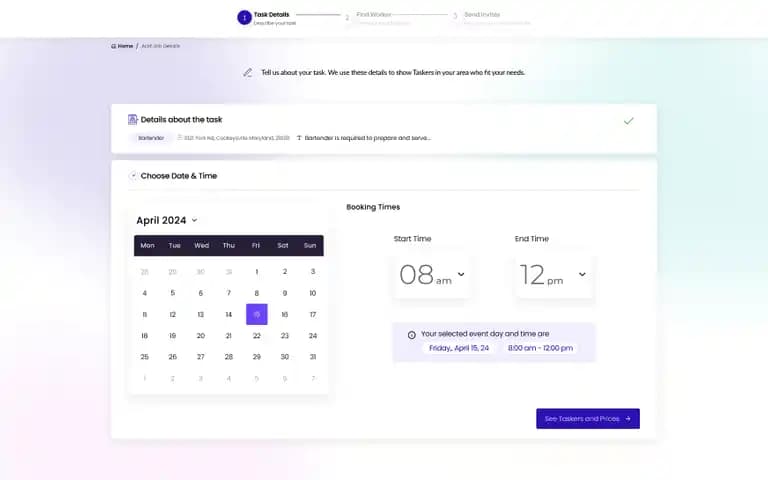Image resolution: width=768 pixels, height=480 pixels.
Task: Select date 2 in the first calendar row
Action: click(285, 272)
